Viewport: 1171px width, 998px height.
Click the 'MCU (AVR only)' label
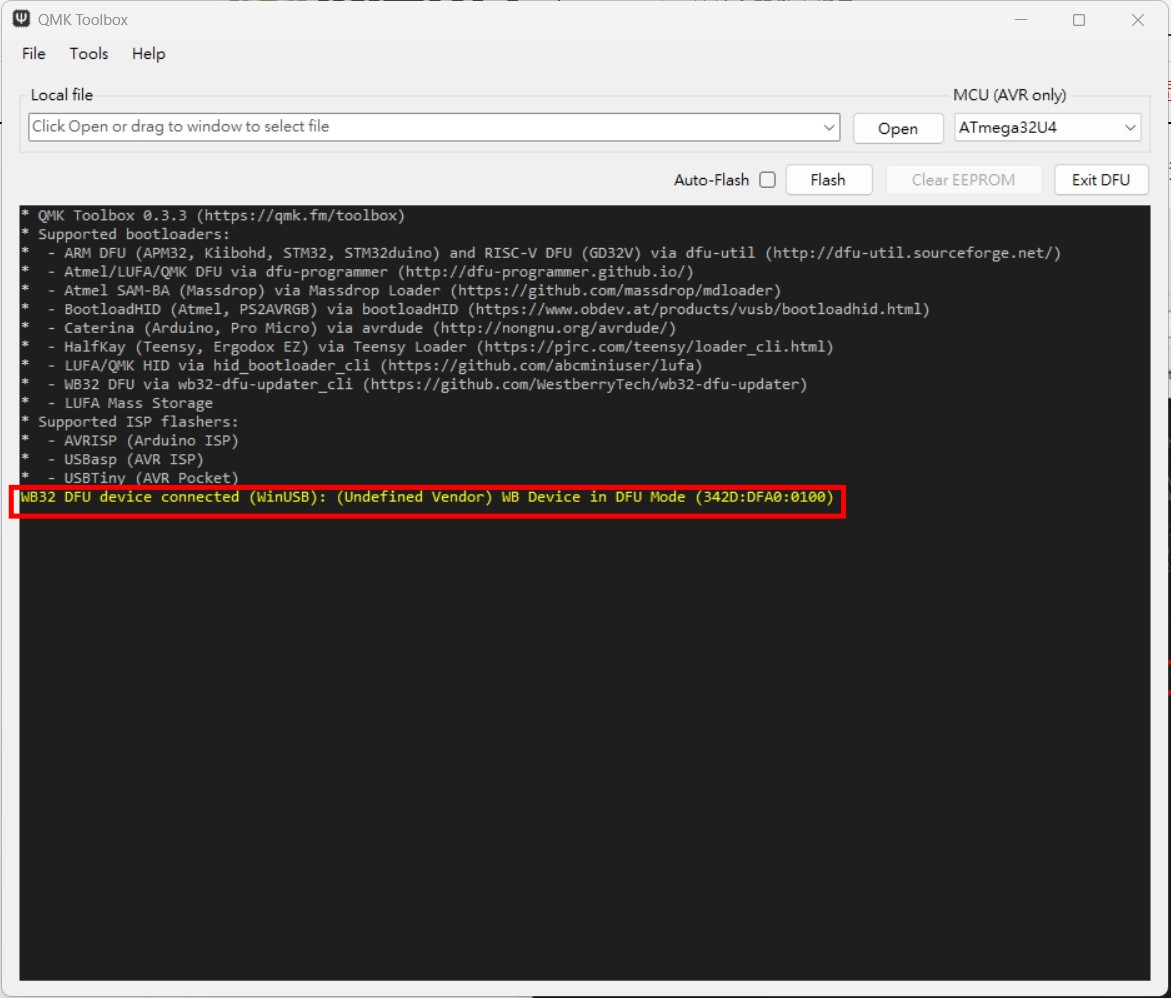click(x=1009, y=95)
